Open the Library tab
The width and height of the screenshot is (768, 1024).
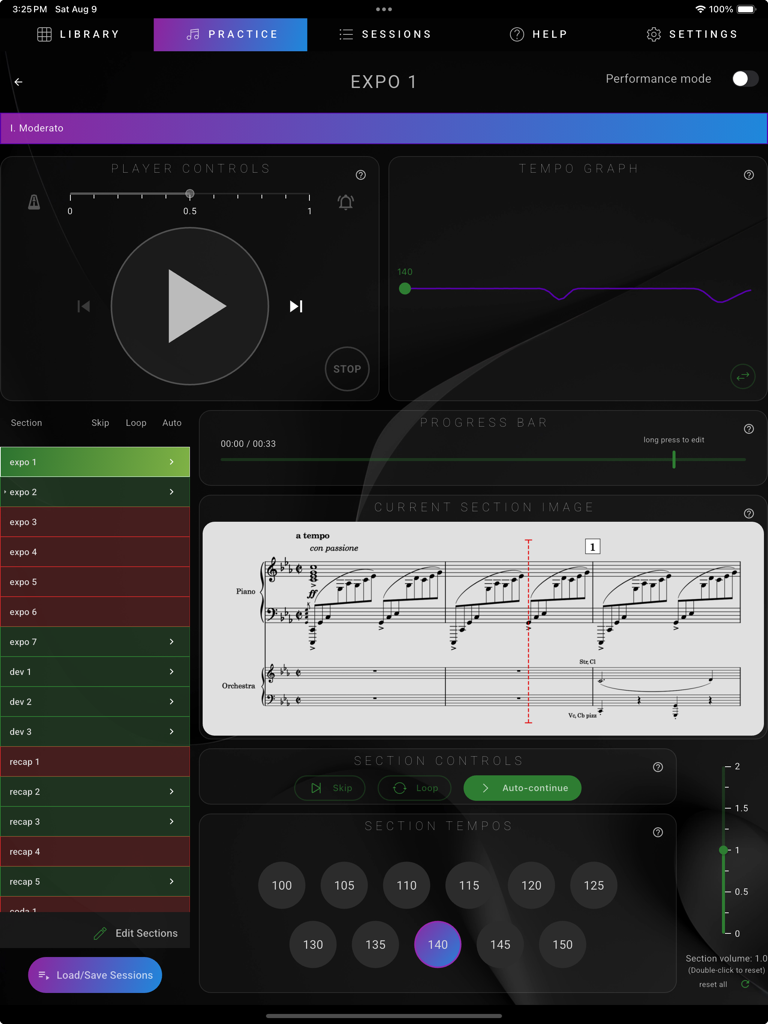(78, 34)
